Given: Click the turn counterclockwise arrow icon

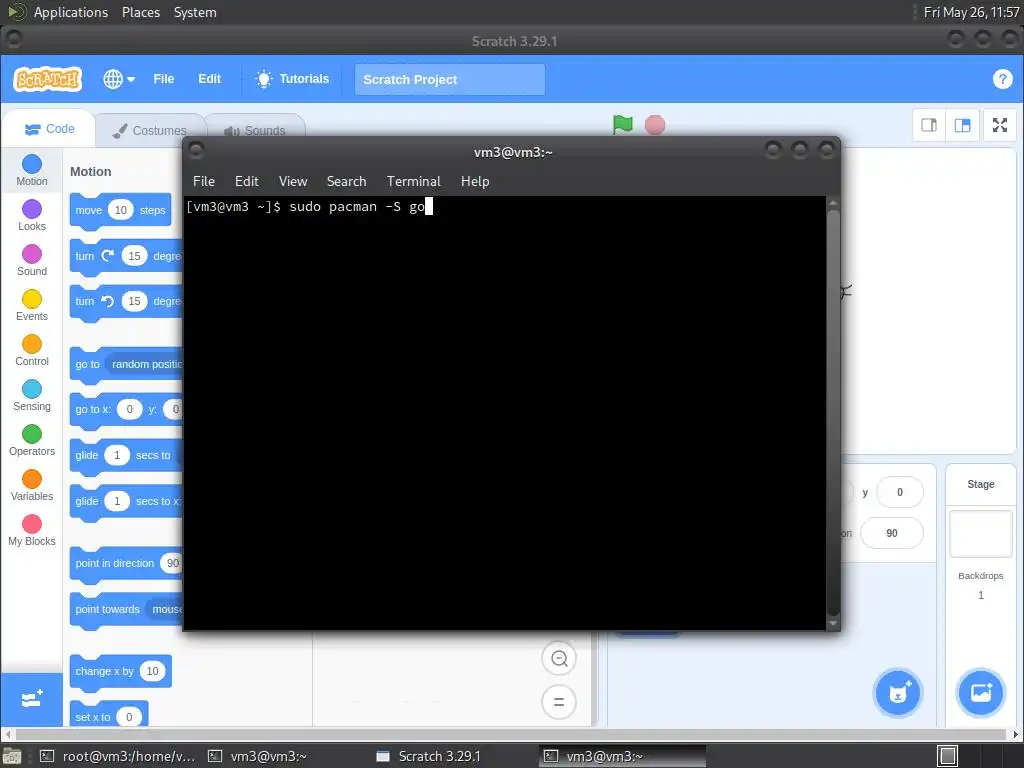Looking at the screenshot, I should 108,301.
